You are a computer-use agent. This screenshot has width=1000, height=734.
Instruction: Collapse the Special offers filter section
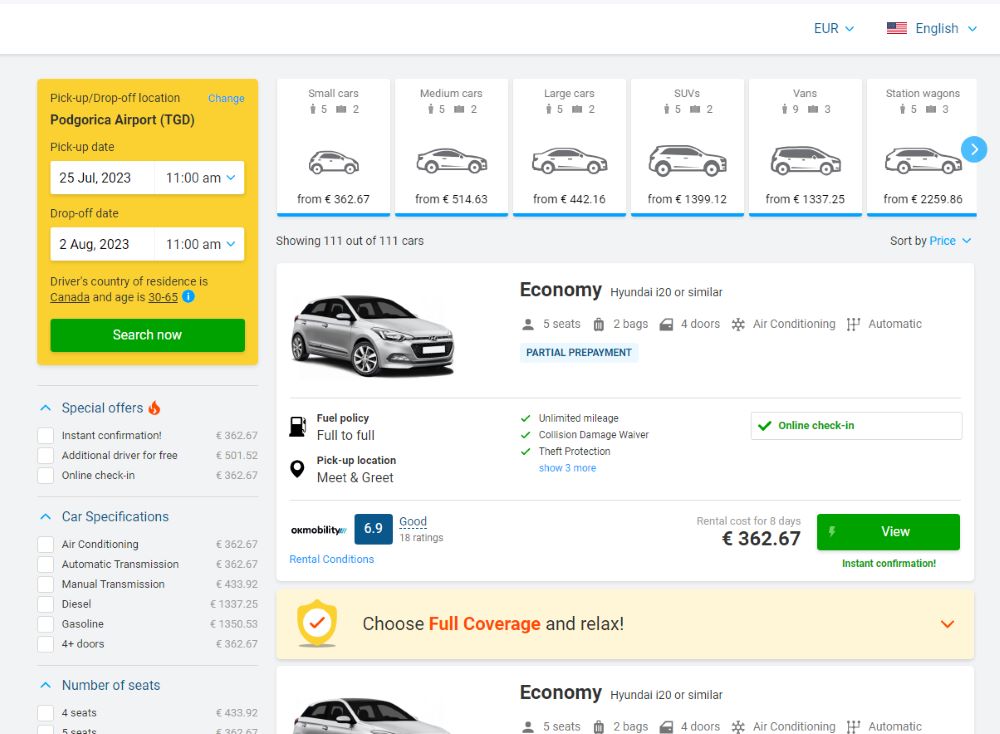tap(46, 408)
